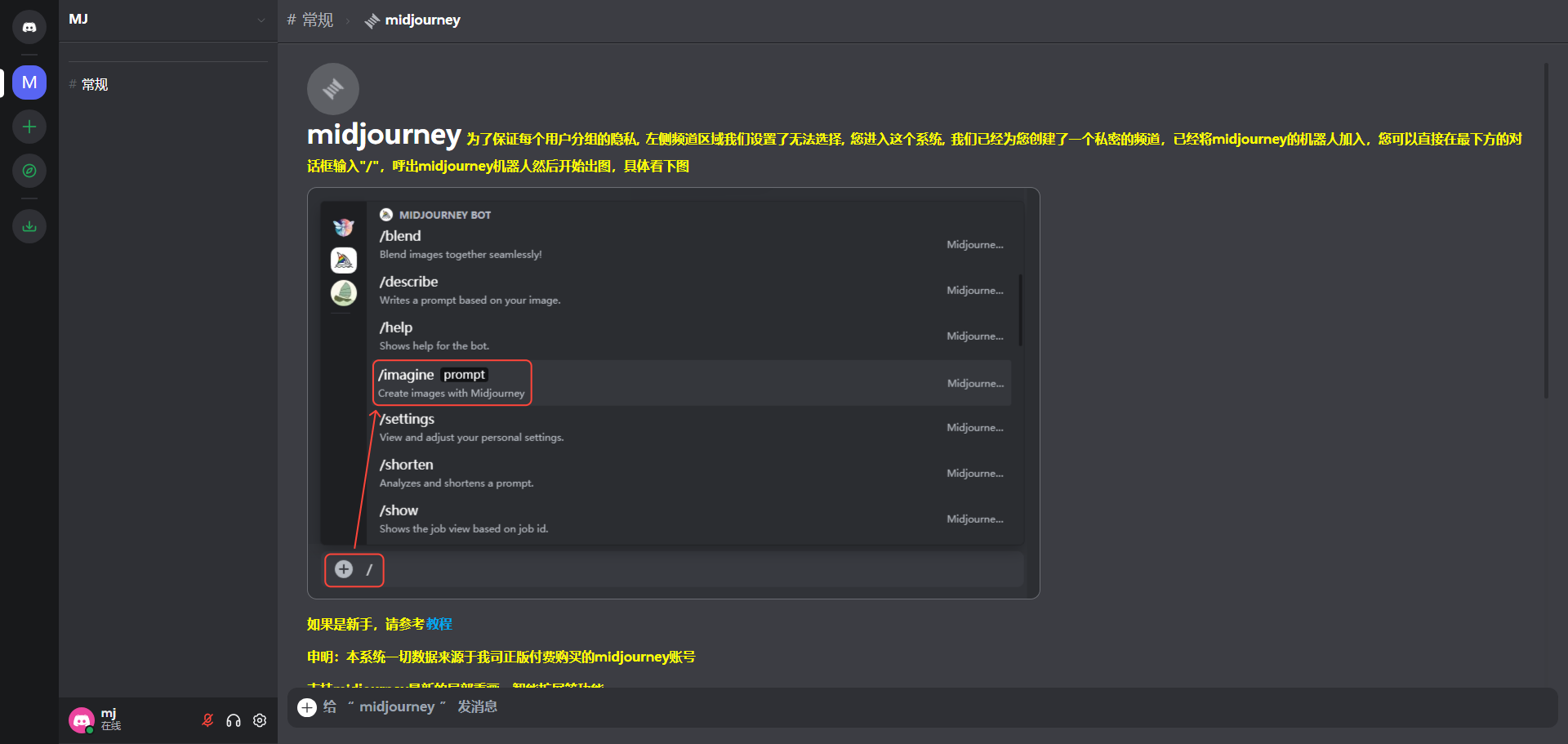Click the midjourney thread icon in the header
This screenshot has height=744, width=1568.
pos(372,20)
